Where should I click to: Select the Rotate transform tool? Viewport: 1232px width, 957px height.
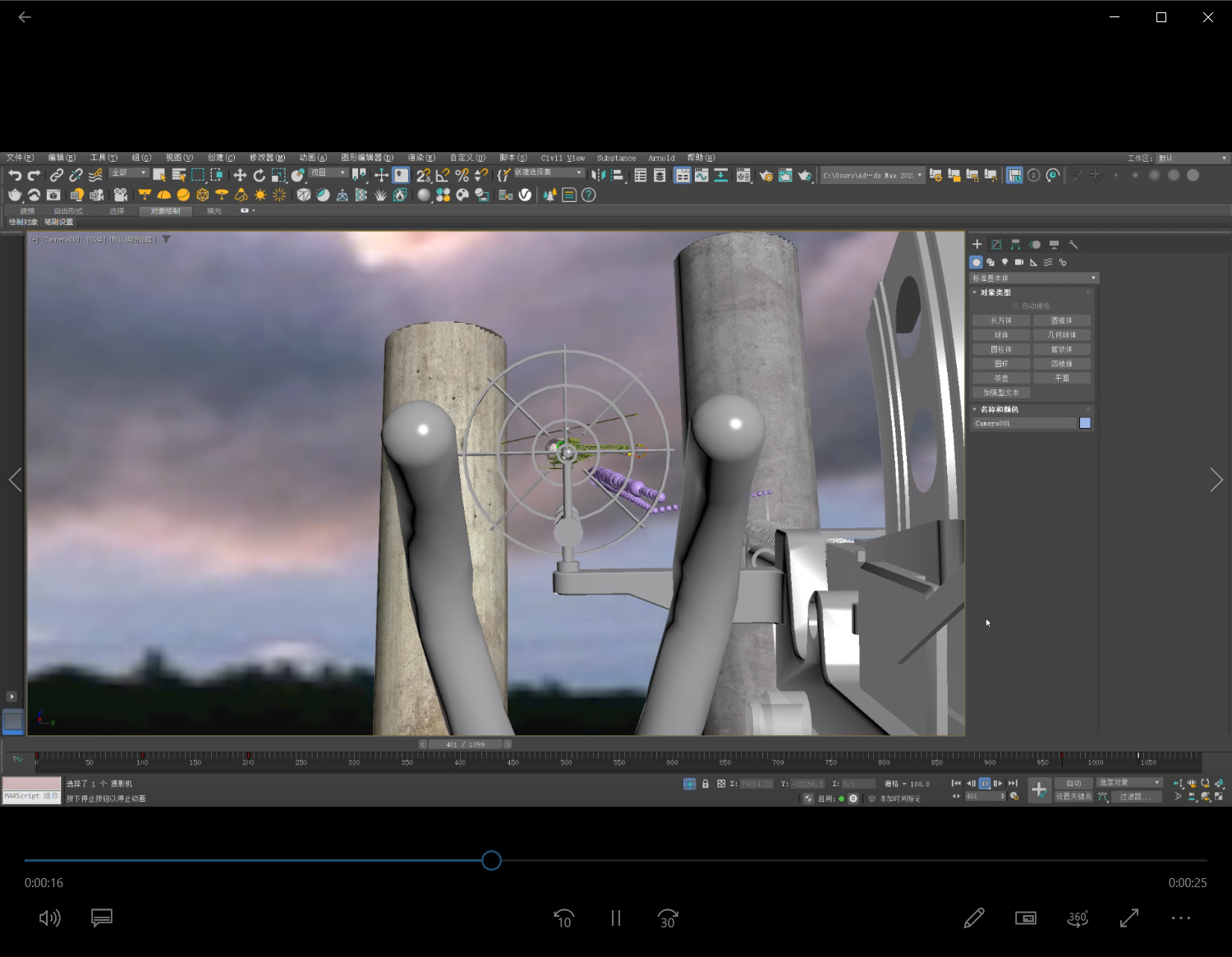260,175
